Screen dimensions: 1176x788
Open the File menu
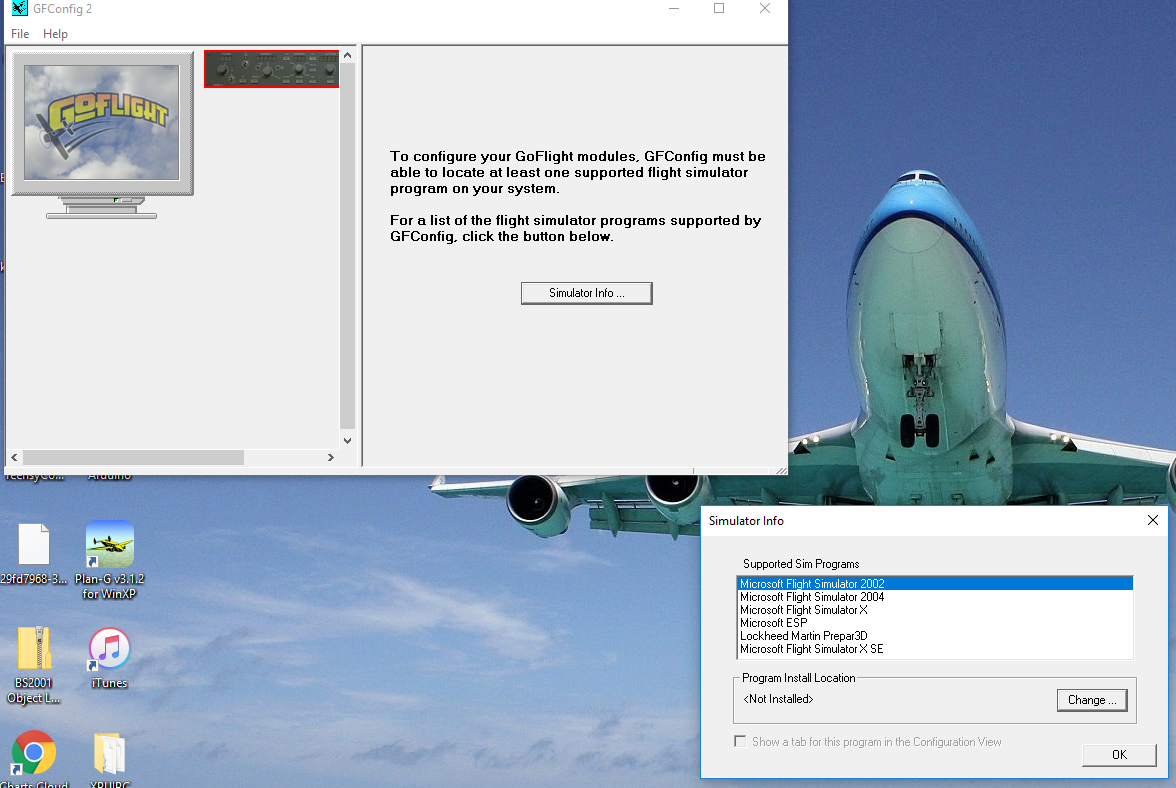click(20, 34)
